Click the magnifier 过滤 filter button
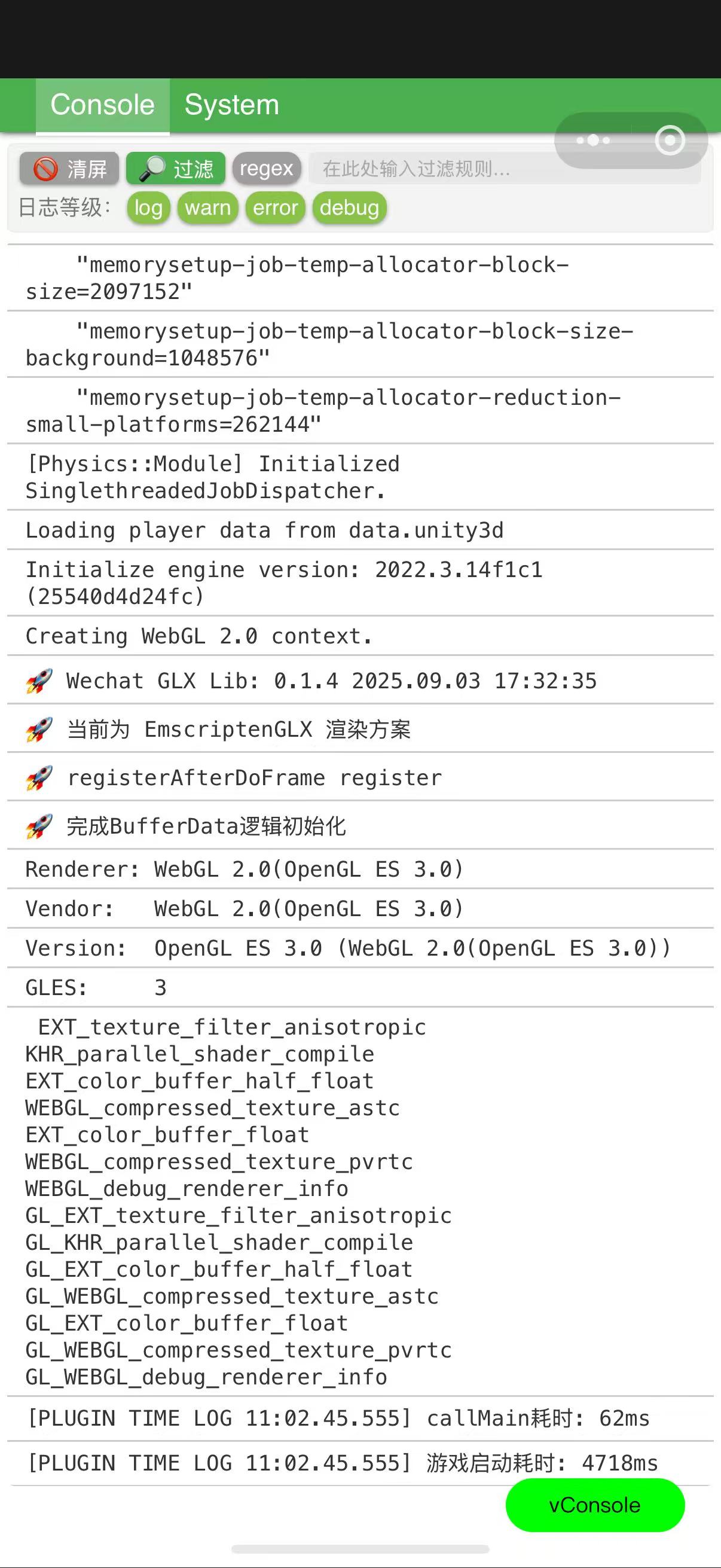Image resolution: width=721 pixels, height=1568 pixels. pos(175,169)
